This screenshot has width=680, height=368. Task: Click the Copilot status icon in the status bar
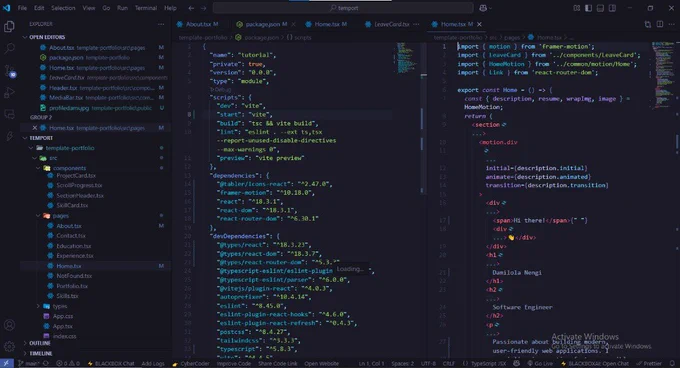[517, 363]
